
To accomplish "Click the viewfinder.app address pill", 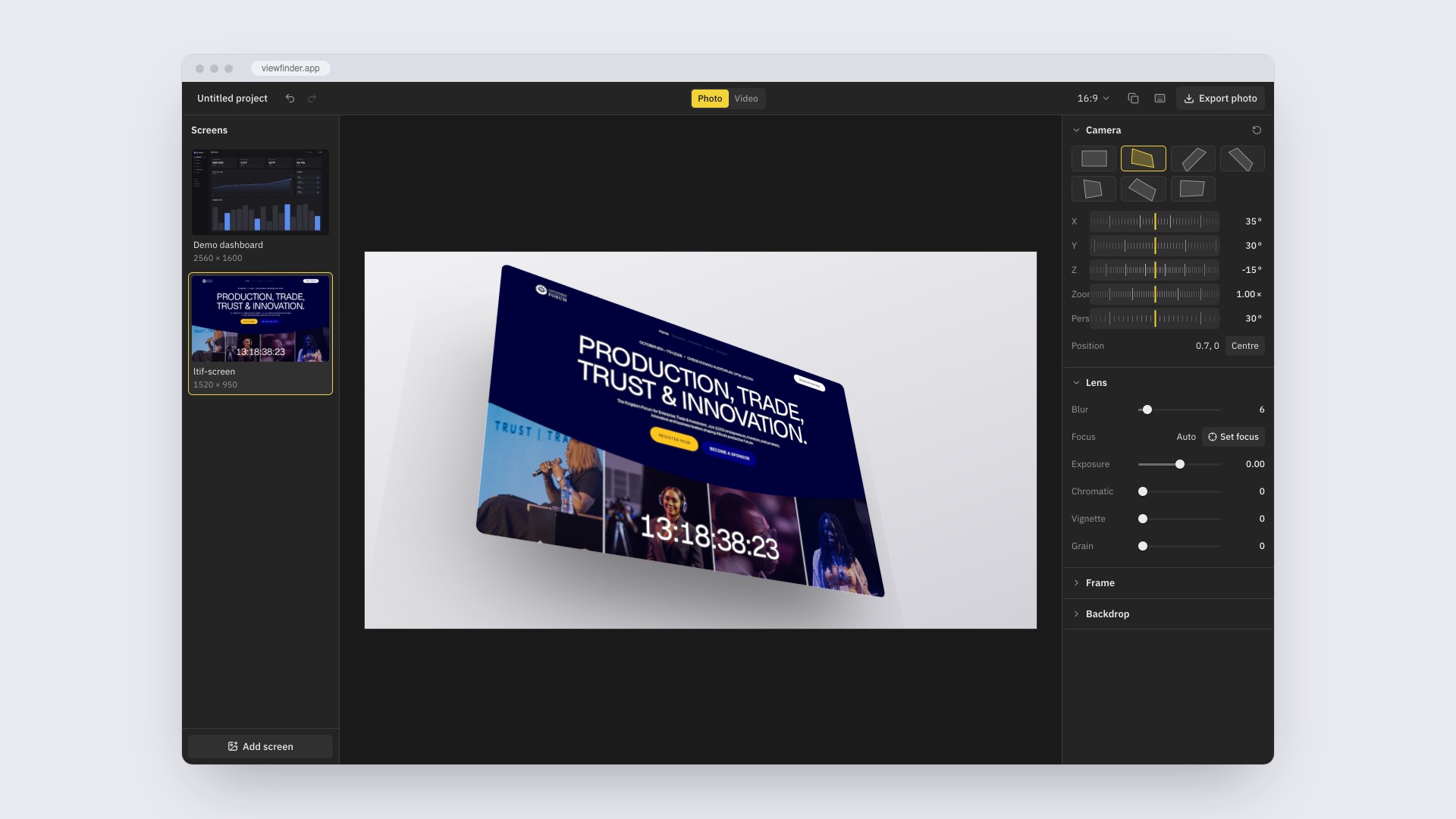I will pos(290,68).
